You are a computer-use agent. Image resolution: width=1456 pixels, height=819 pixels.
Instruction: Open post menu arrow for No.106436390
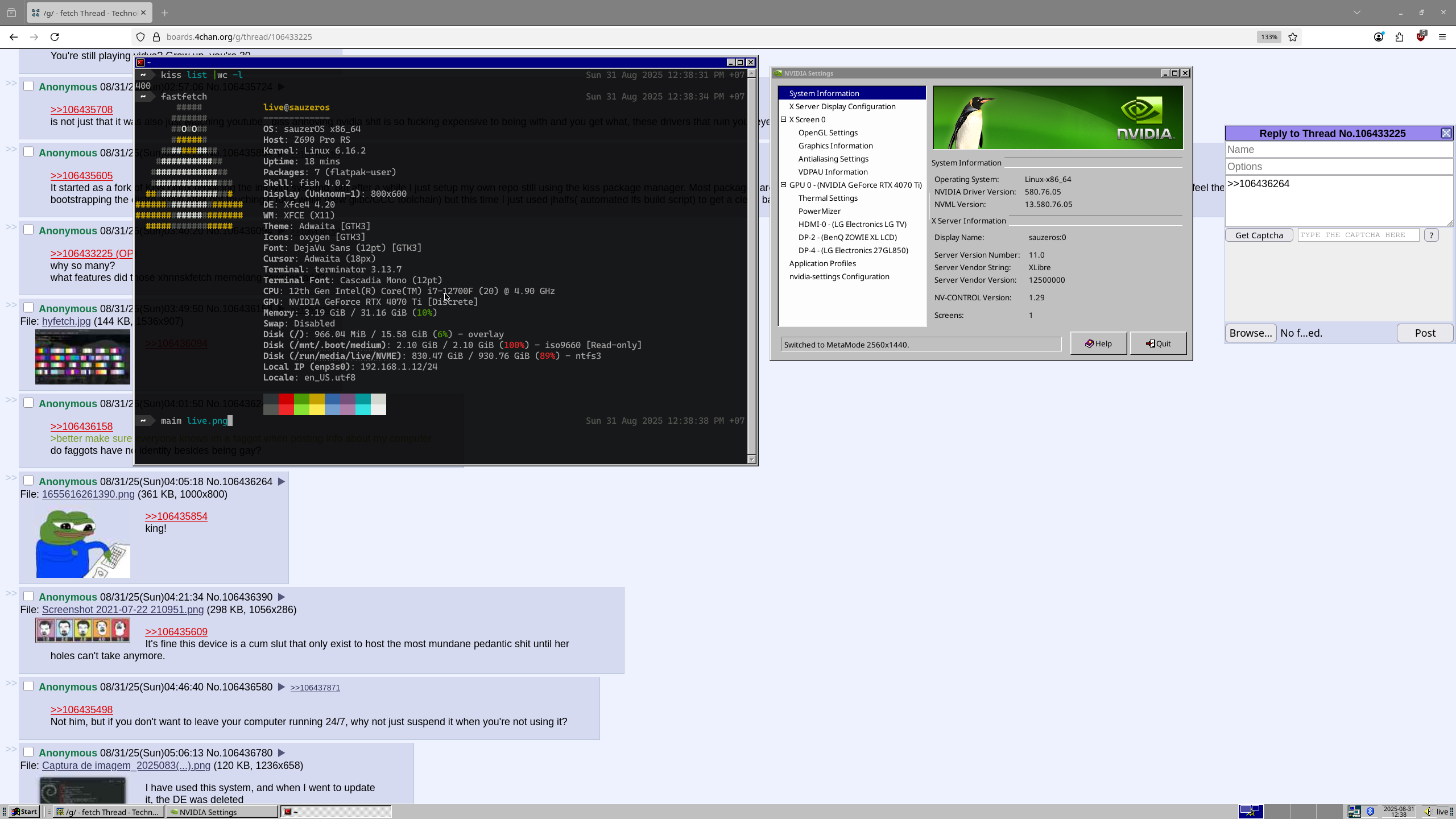click(281, 597)
